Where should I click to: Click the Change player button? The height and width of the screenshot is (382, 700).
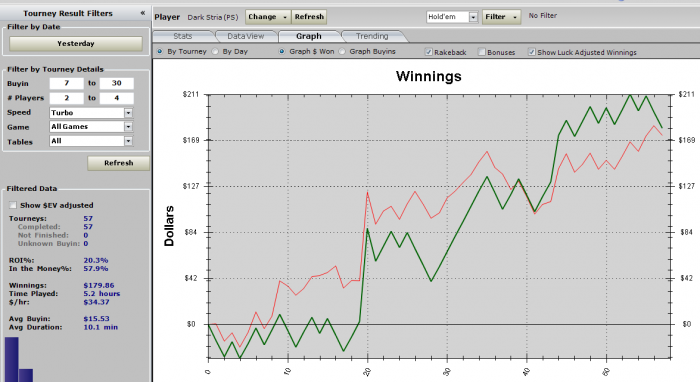[x=268, y=17]
